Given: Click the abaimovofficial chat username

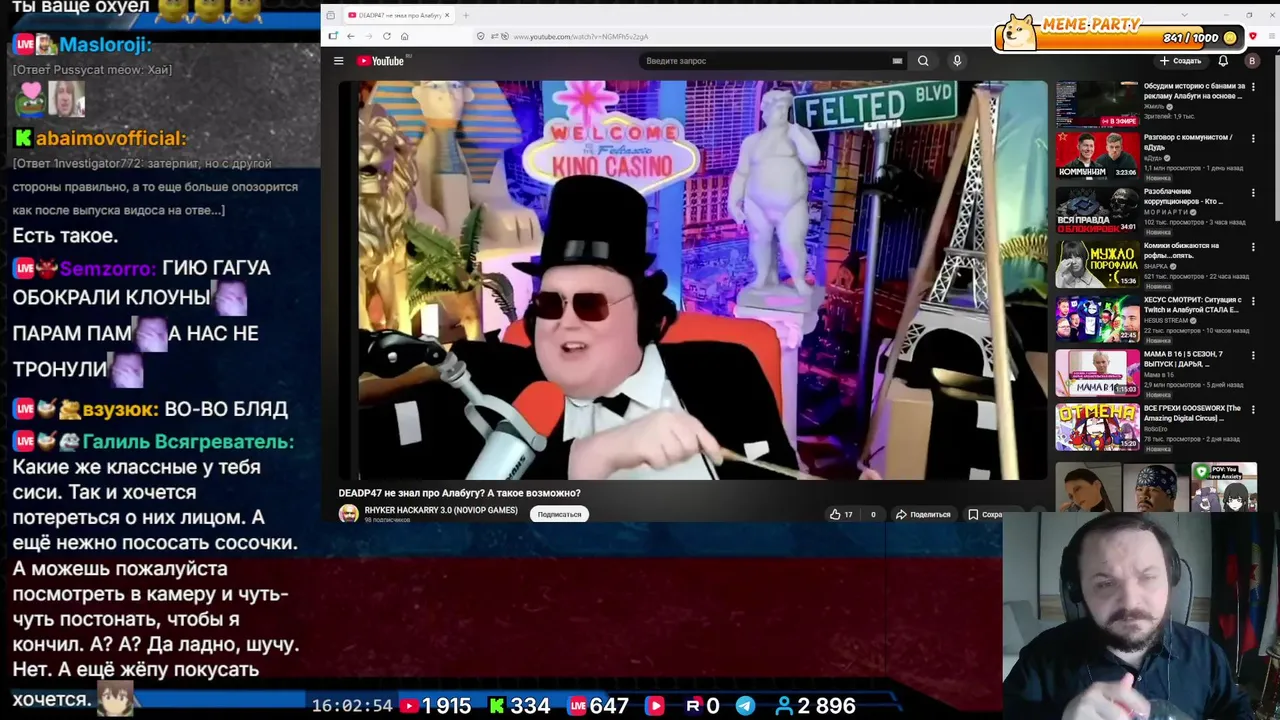Looking at the screenshot, I should point(110,139).
